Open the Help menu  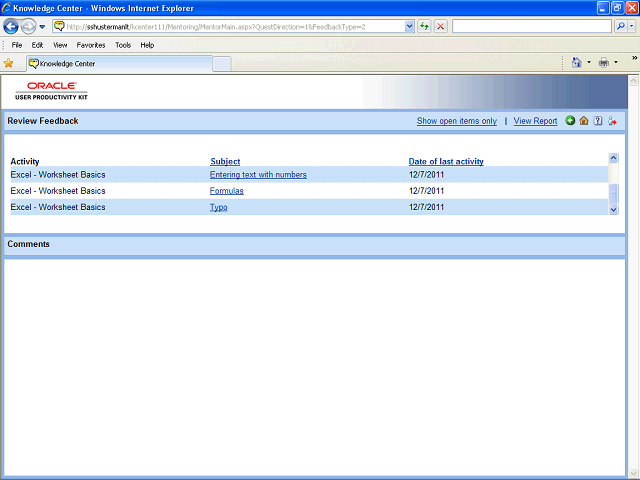tap(147, 45)
